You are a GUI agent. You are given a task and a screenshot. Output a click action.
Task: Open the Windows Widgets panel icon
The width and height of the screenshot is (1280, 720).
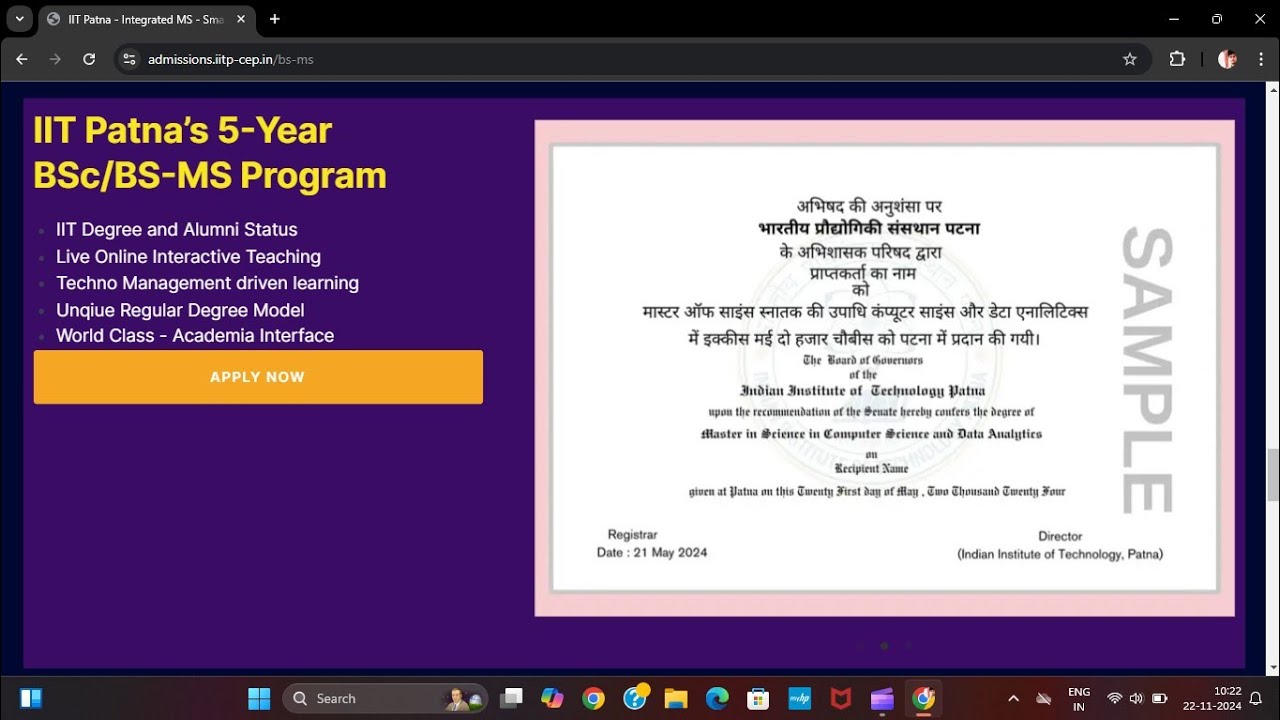(31, 698)
